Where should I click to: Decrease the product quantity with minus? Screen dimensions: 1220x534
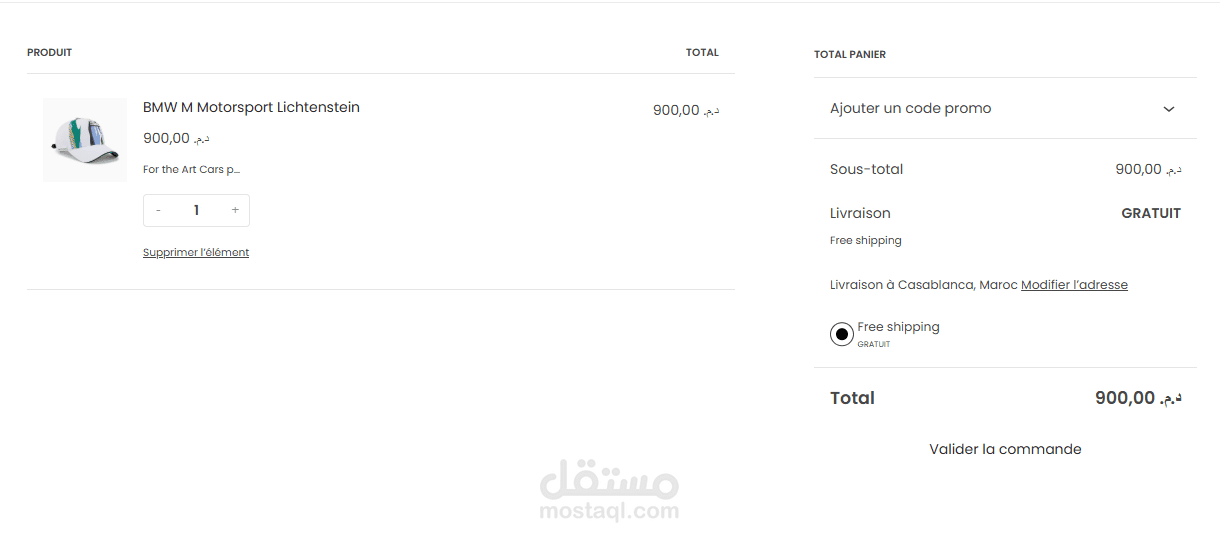[158, 210]
